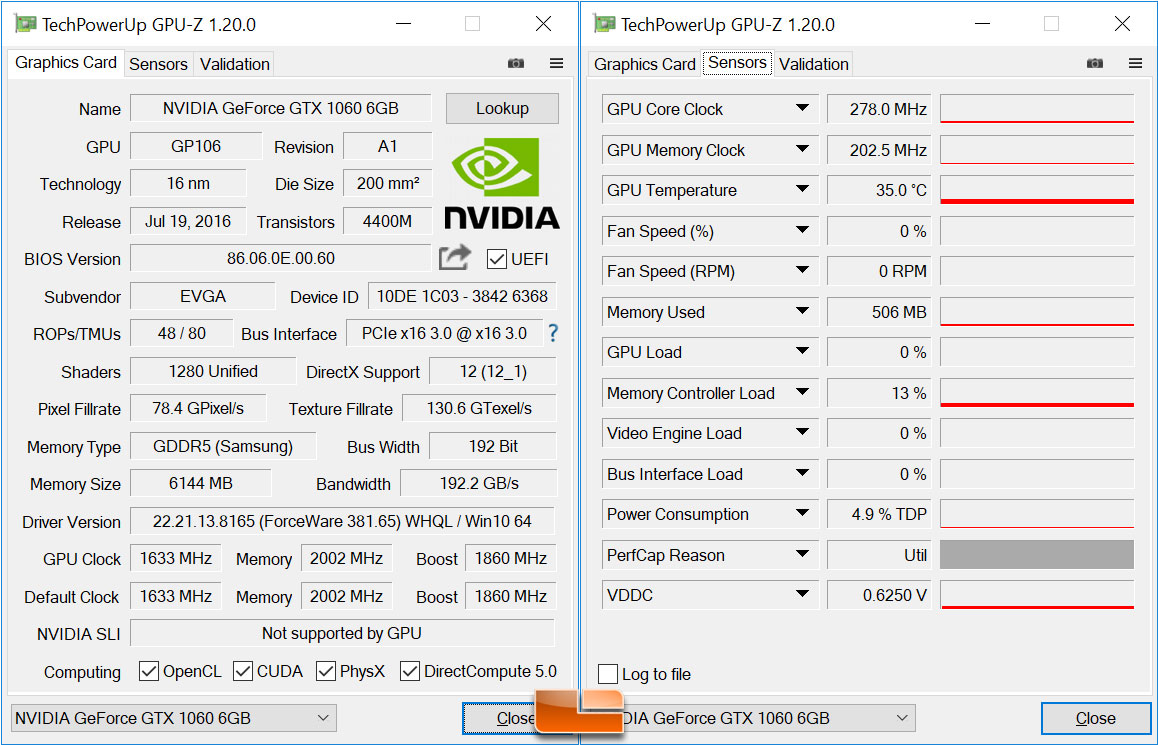Click the Device ID field 10DE 1C03
This screenshot has height=745, width=1158.
[462, 297]
